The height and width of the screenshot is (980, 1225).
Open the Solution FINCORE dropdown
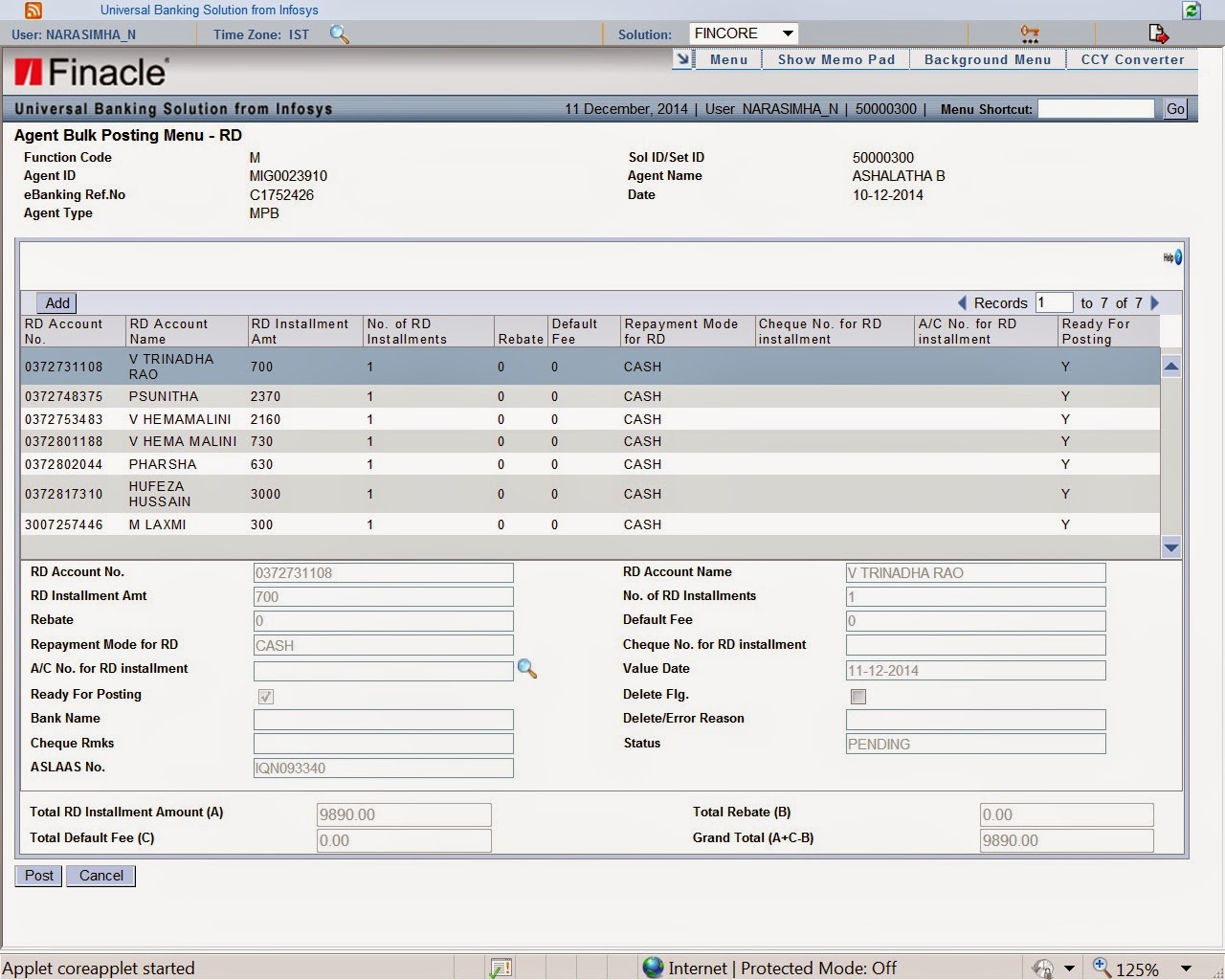pyautogui.click(x=744, y=33)
